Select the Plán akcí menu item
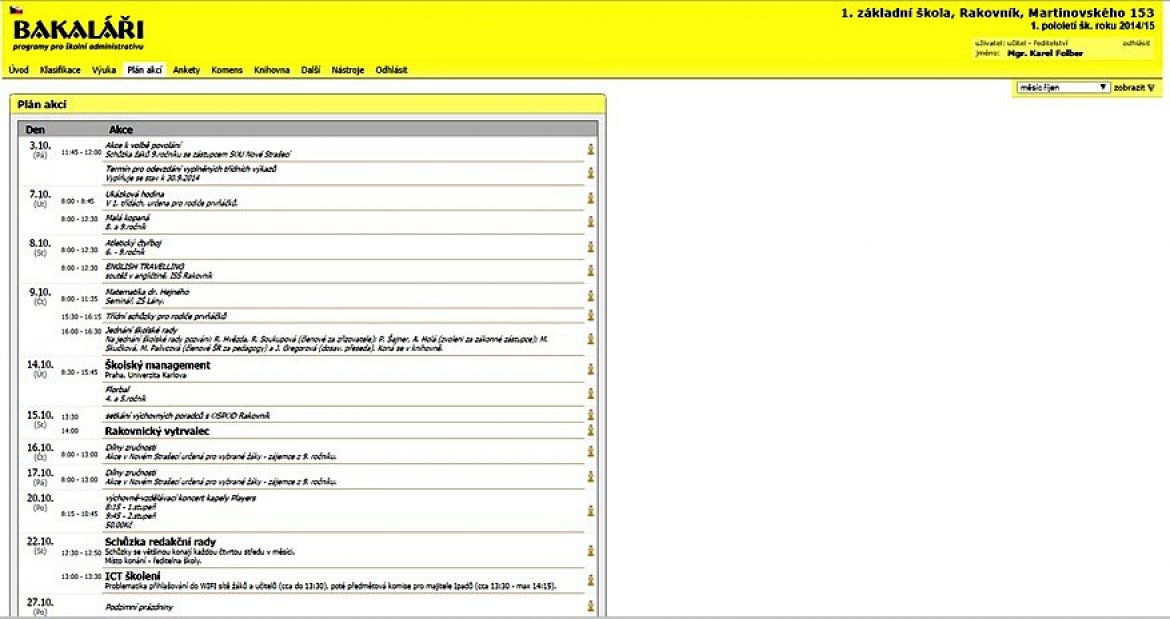Viewport: 1170px width, 619px height. [x=145, y=70]
